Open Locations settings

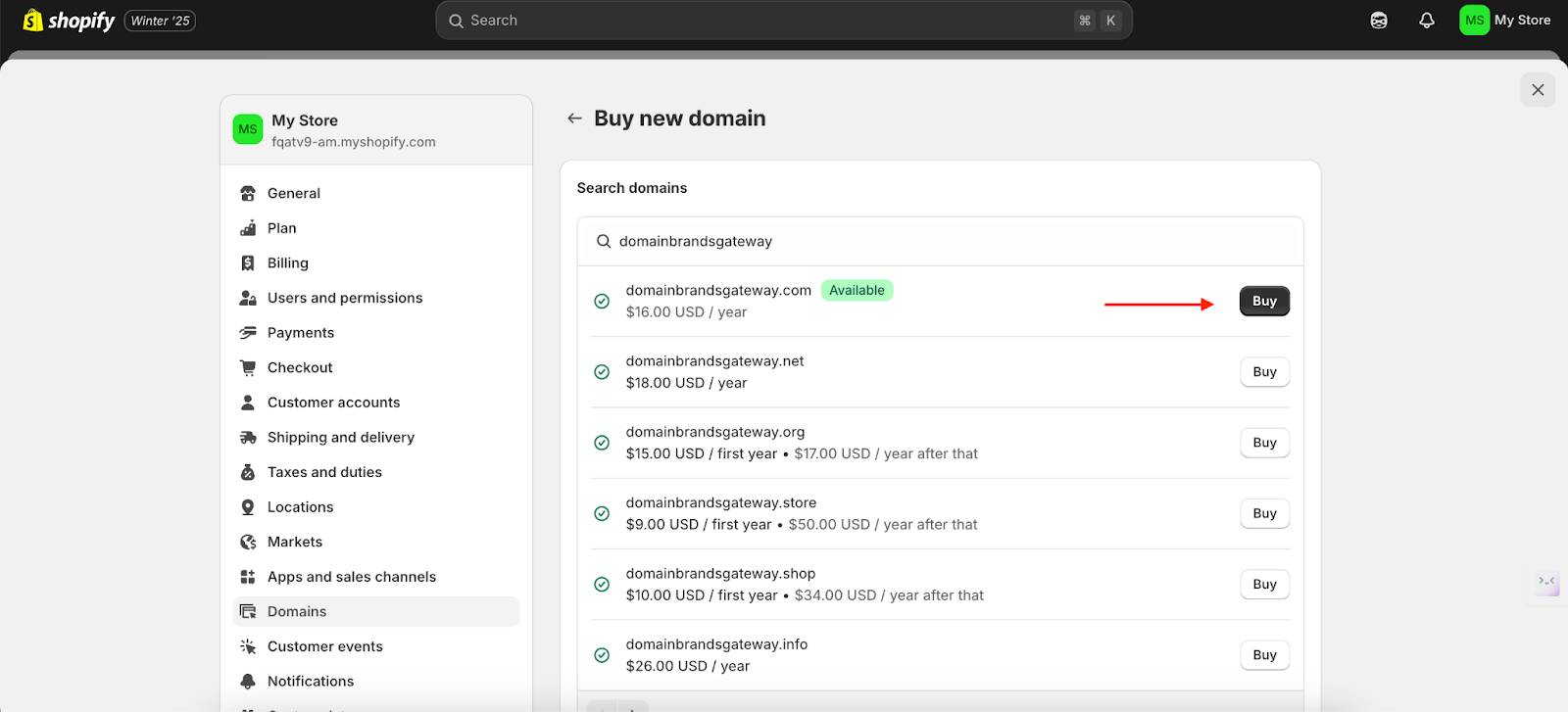click(376, 507)
